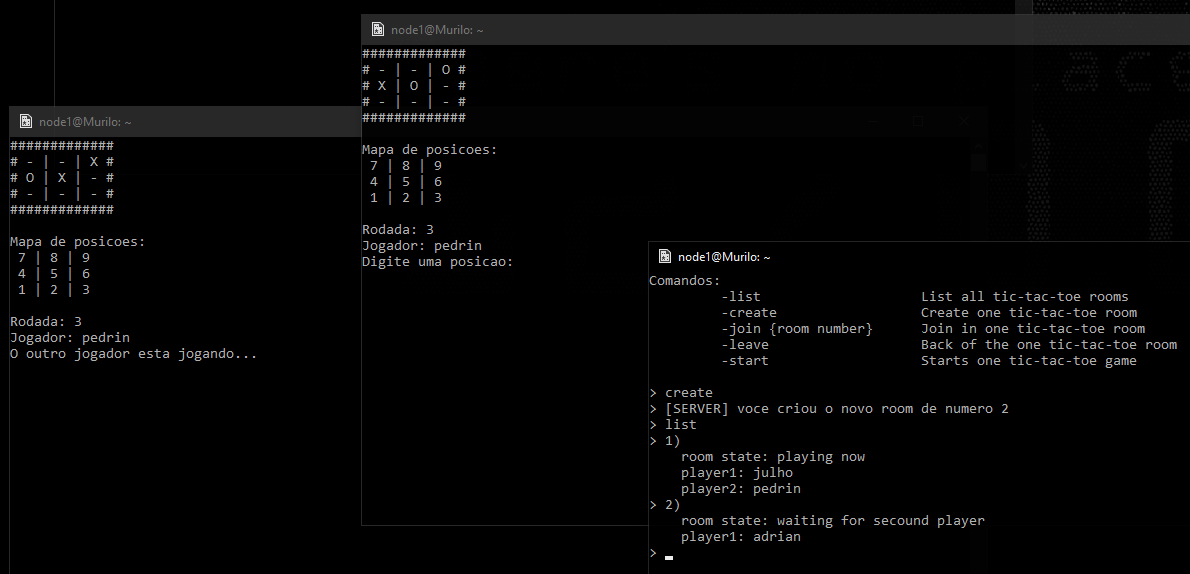
Task: Select title 'node1@Murilo: ~' of the Comandos terminal window
Action: point(724,257)
